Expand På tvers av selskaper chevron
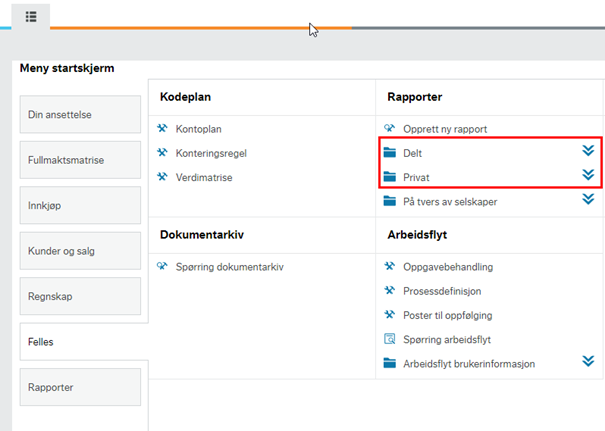 588,199
